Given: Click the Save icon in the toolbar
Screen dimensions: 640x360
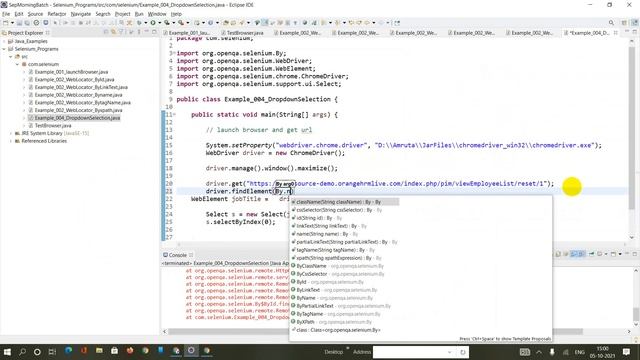Looking at the screenshot, I should click(19, 23).
